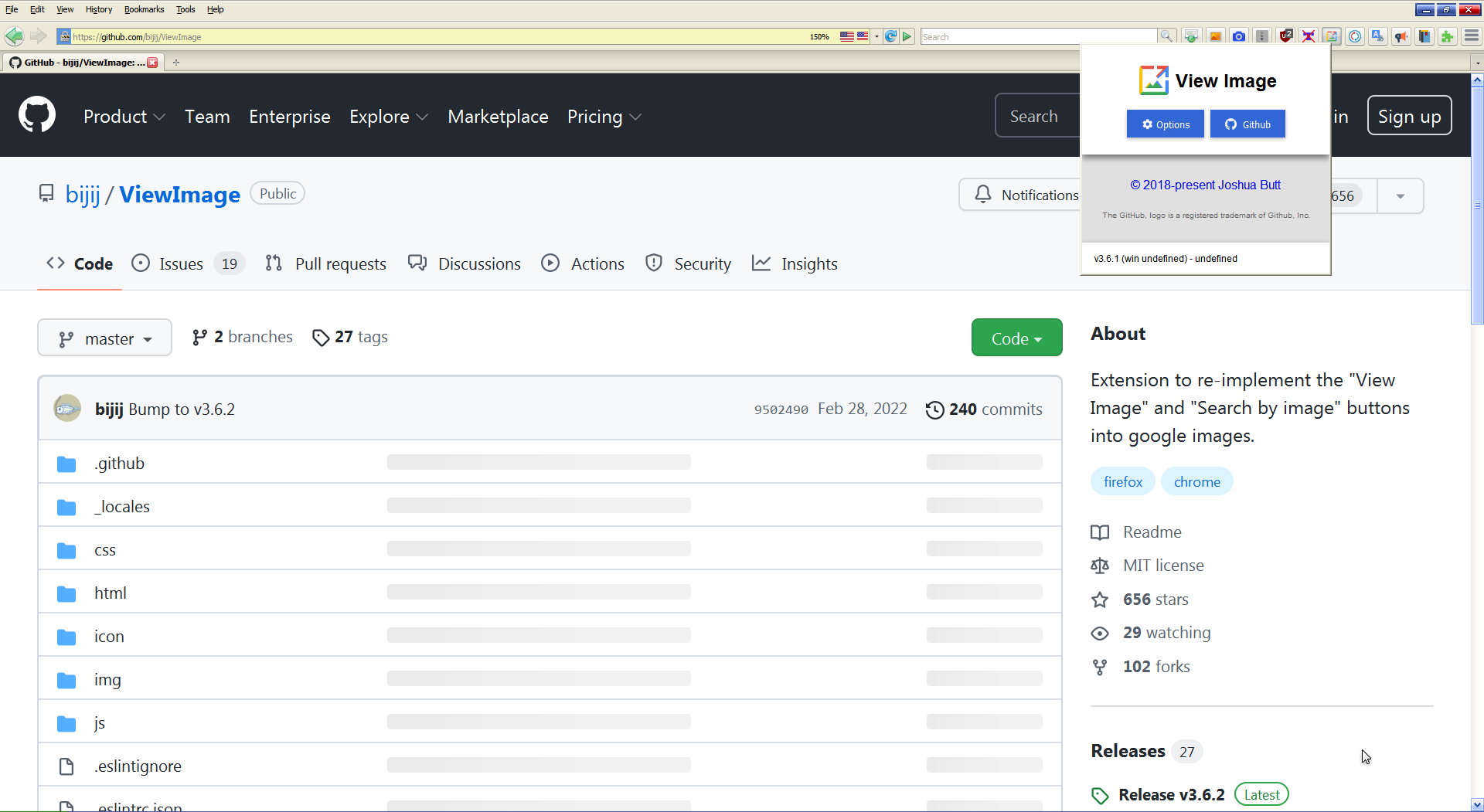Click the orange picture extension icon

1215,36
